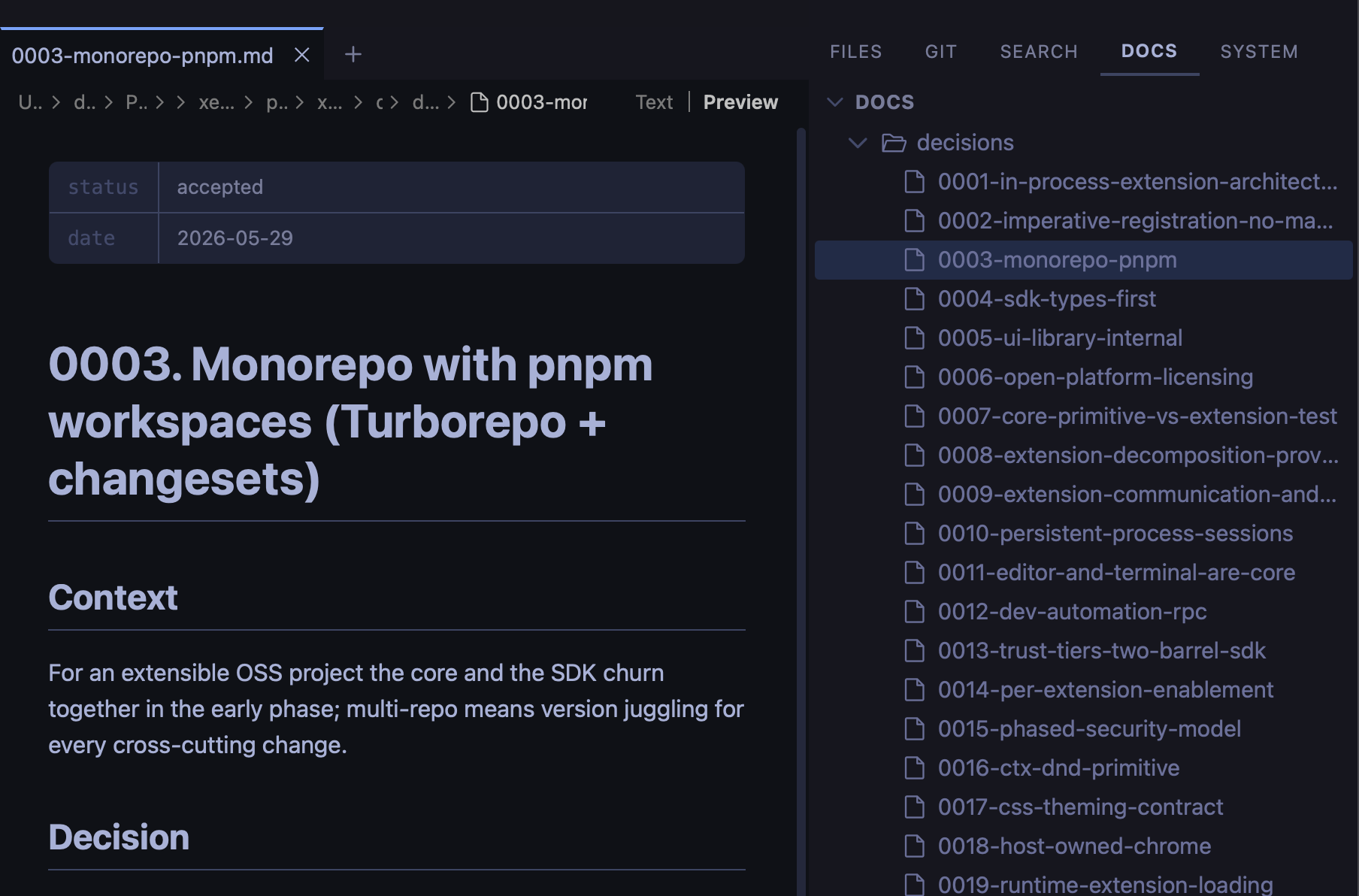Click file icon for 0008-extension-decomposition
1359x896 pixels.
(x=914, y=456)
